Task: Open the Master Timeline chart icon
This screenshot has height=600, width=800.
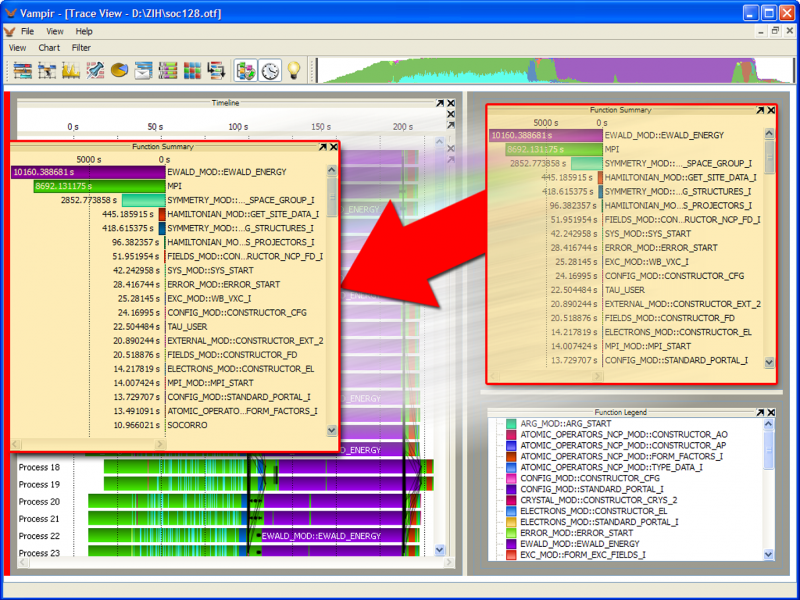Action: [22, 70]
